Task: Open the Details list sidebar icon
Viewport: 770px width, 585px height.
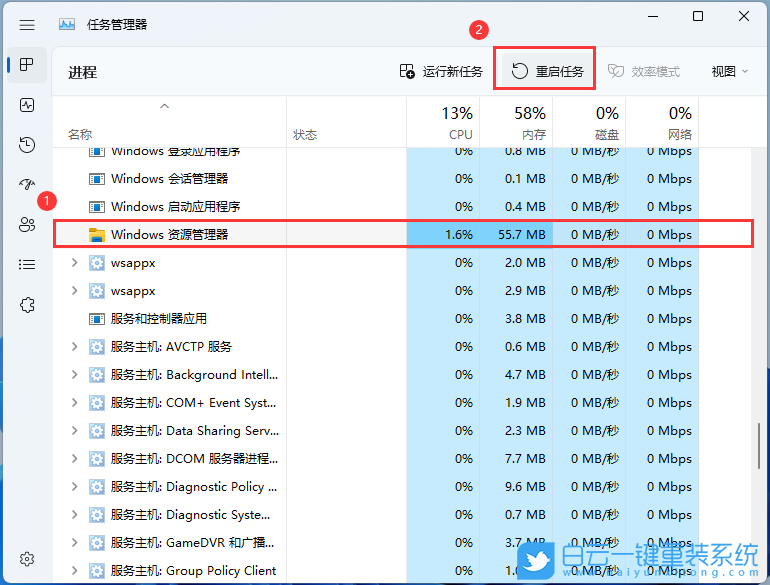Action: (x=27, y=265)
